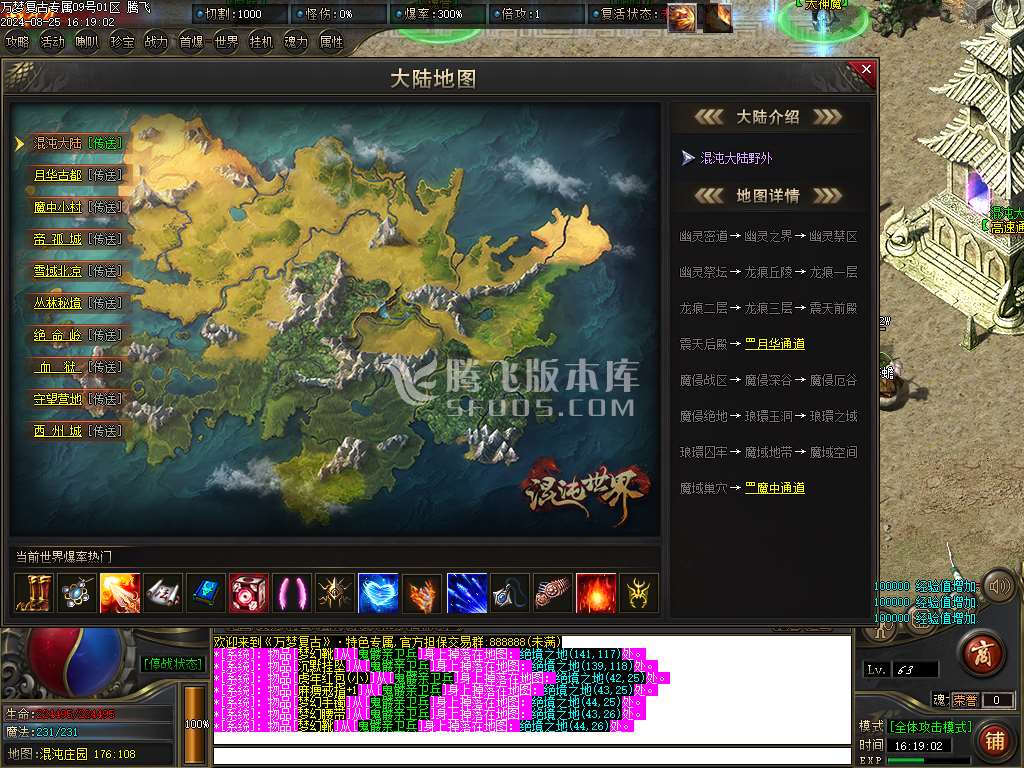Click the 月华通道 link
Viewport: 1024px width, 768px height.
(x=775, y=344)
